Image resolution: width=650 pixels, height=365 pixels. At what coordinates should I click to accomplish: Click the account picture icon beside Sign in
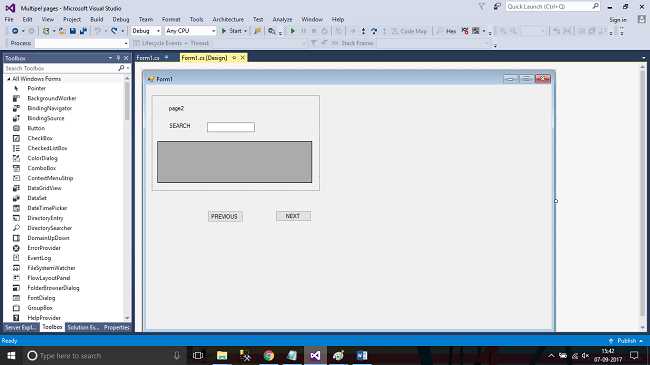642,19
